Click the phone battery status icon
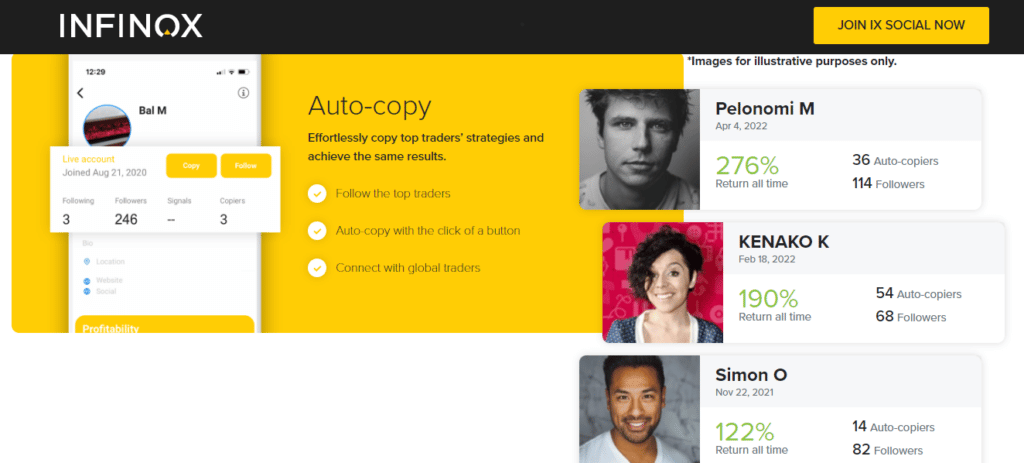The height and width of the screenshot is (463, 1024). 244,71
